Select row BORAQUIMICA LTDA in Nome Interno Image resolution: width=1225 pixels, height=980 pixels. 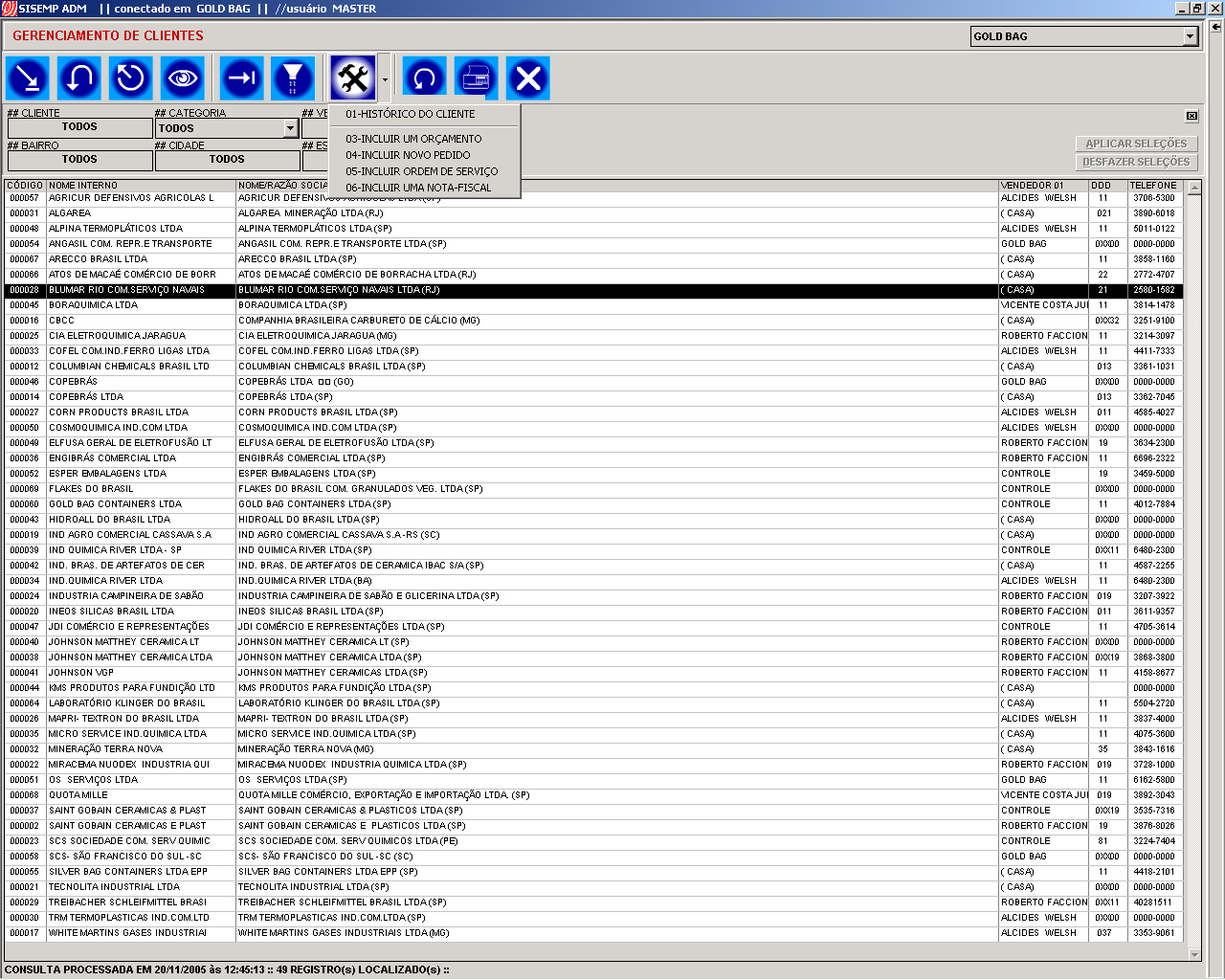(x=141, y=305)
